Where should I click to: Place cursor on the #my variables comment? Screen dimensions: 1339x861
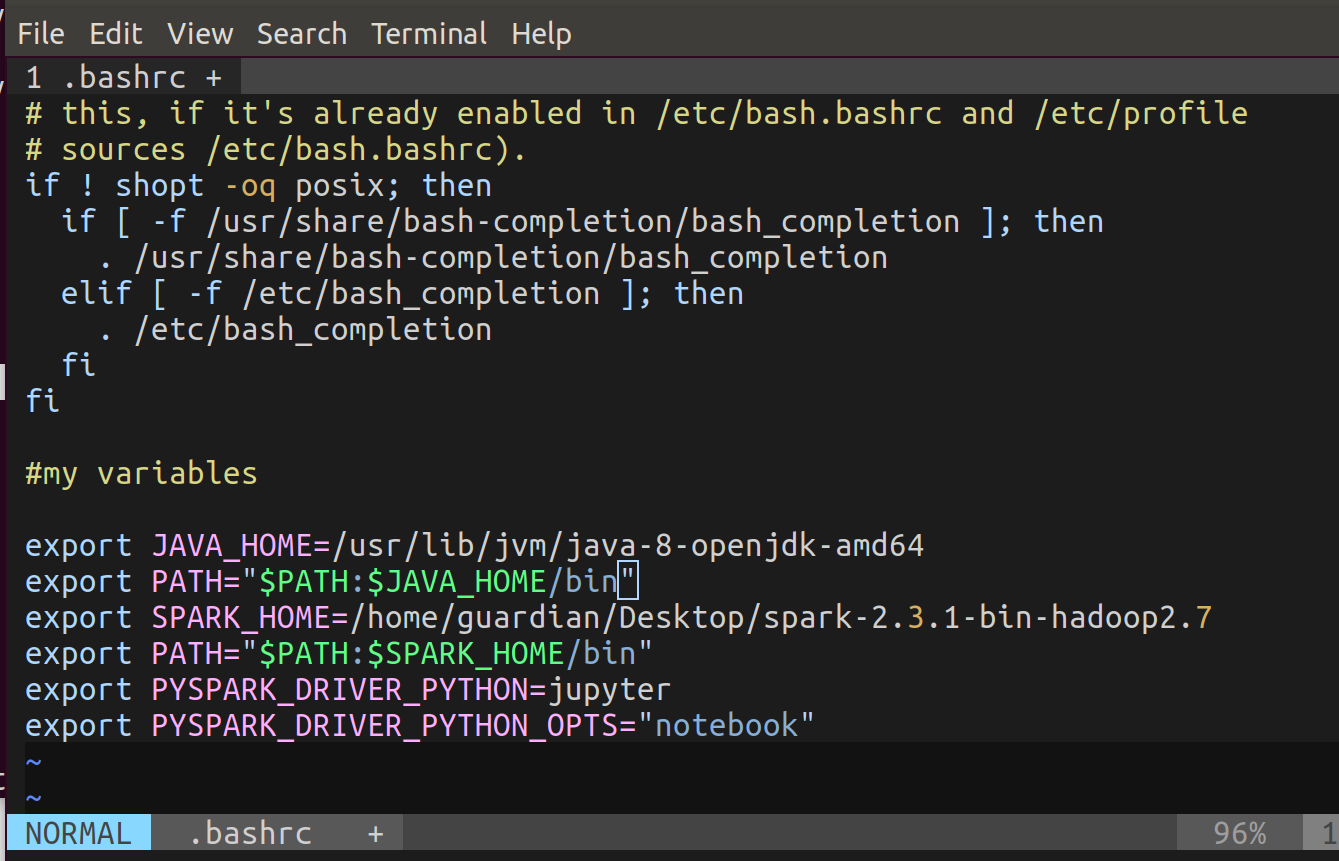click(x=141, y=473)
